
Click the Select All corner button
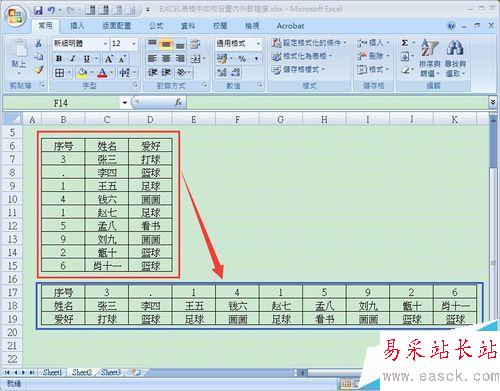[x=12, y=119]
